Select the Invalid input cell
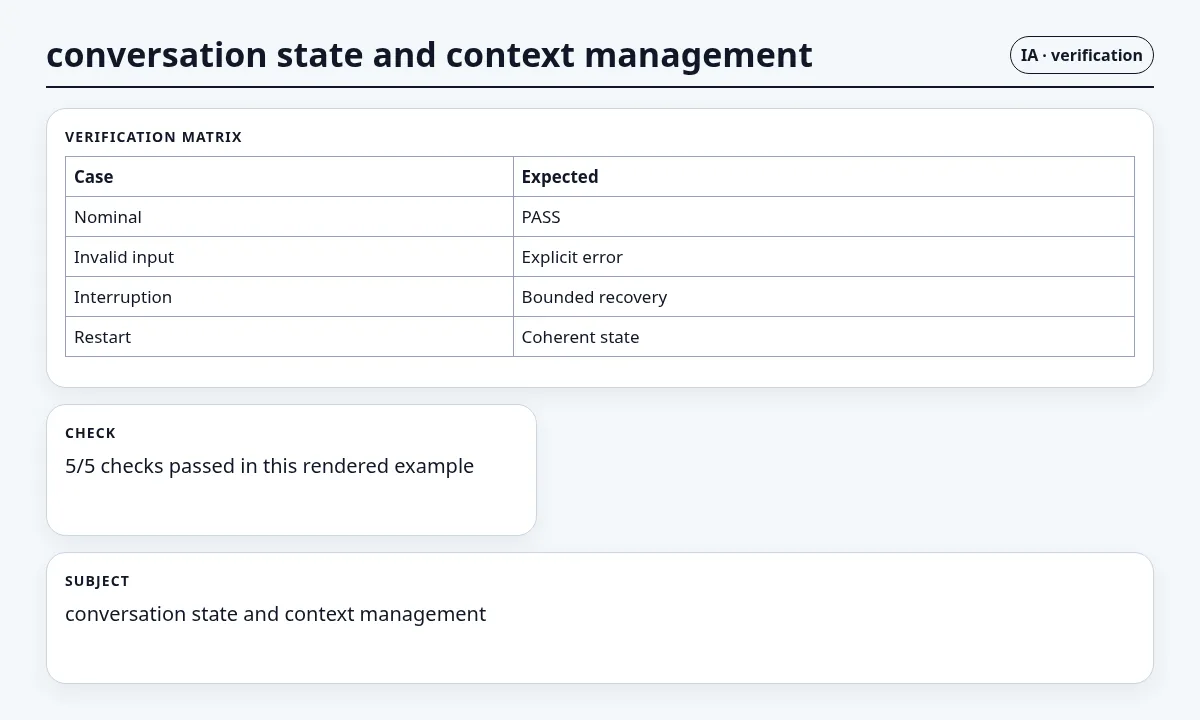This screenshot has height=720, width=1200. tap(289, 257)
